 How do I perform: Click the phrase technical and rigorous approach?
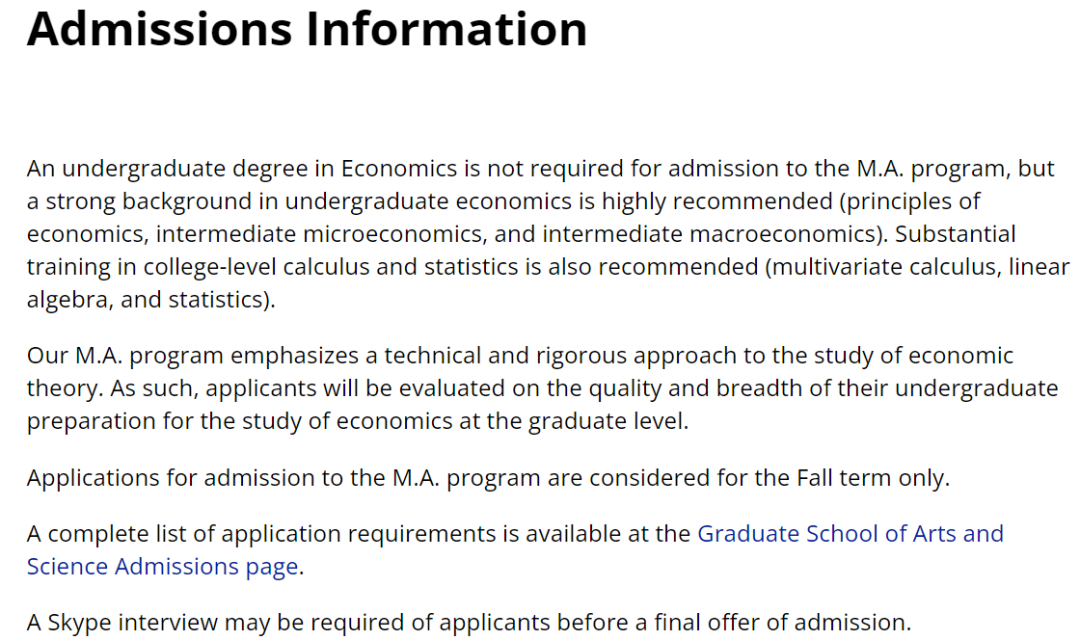pyautogui.click(x=560, y=355)
